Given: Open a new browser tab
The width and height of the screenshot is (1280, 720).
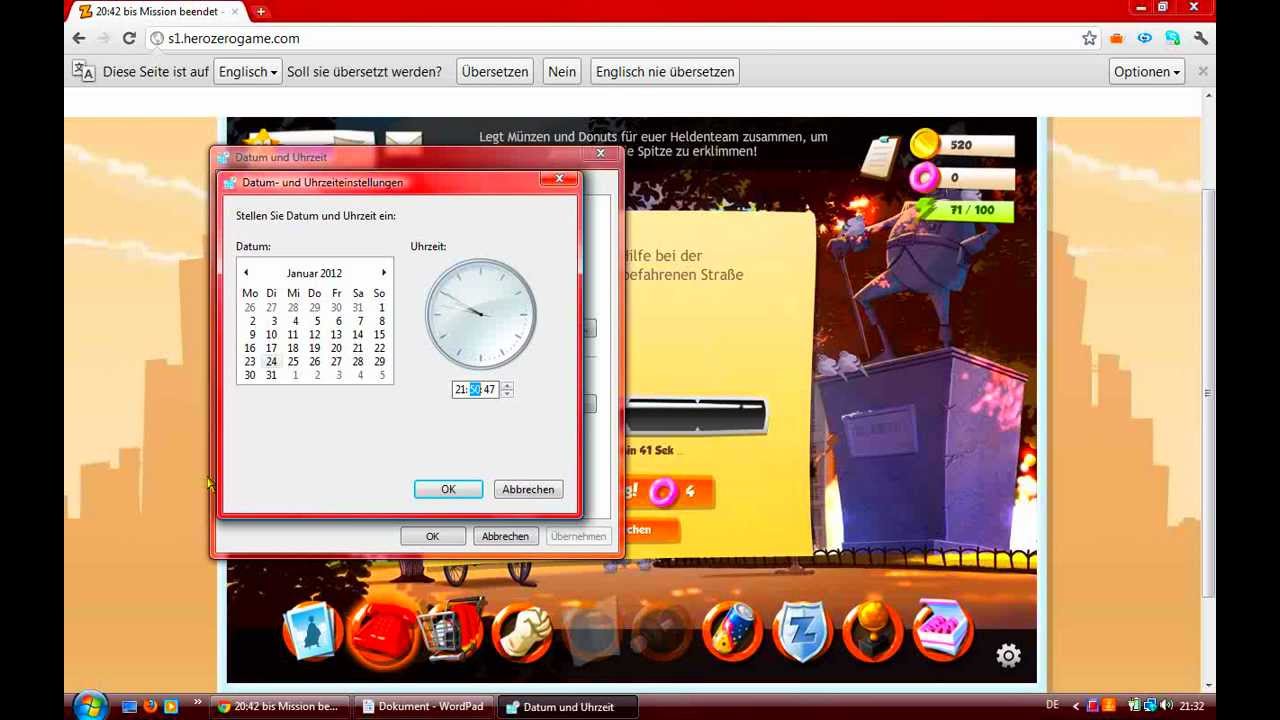Looking at the screenshot, I should (x=260, y=11).
